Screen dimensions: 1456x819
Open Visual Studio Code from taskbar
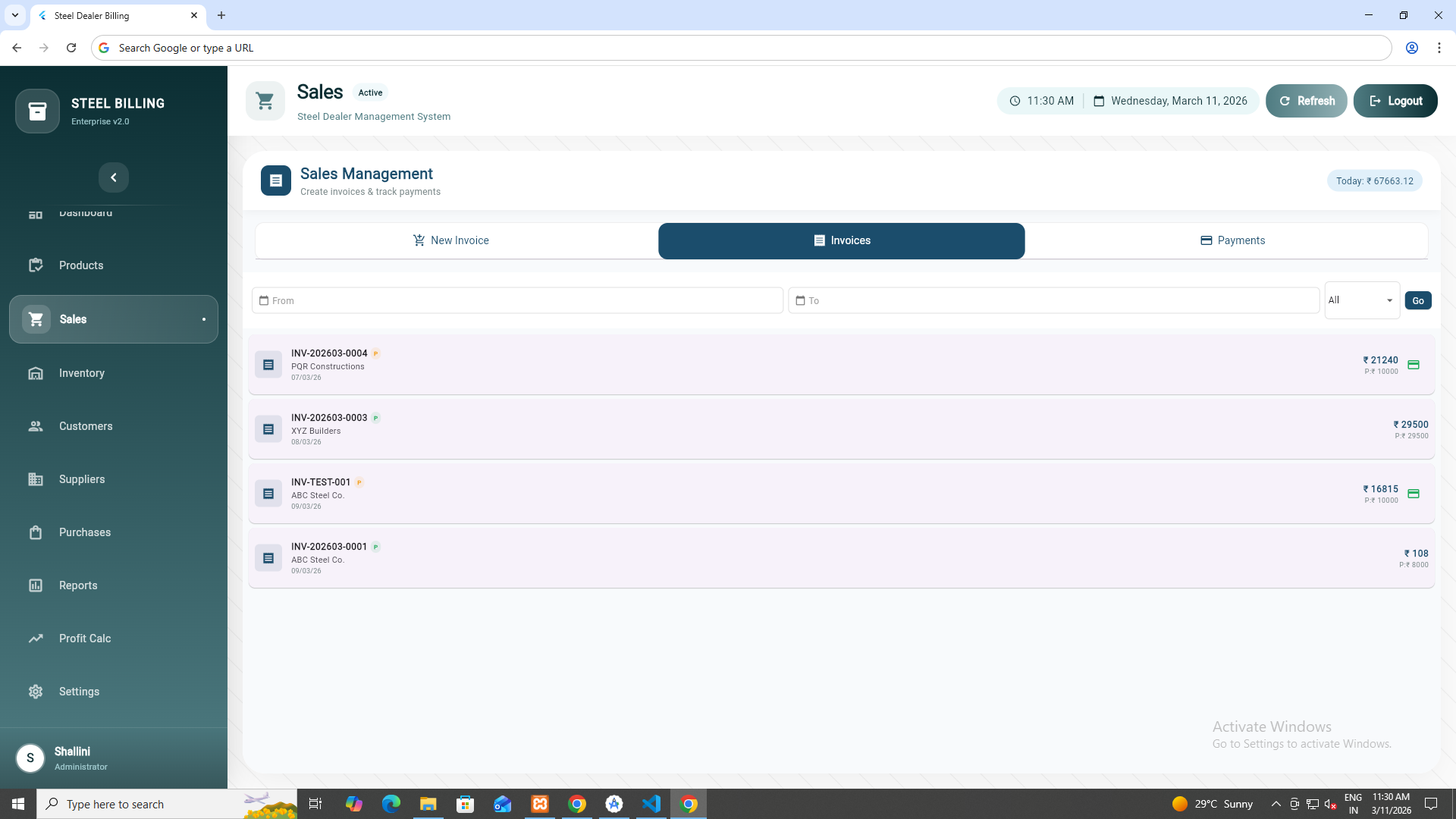(651, 804)
